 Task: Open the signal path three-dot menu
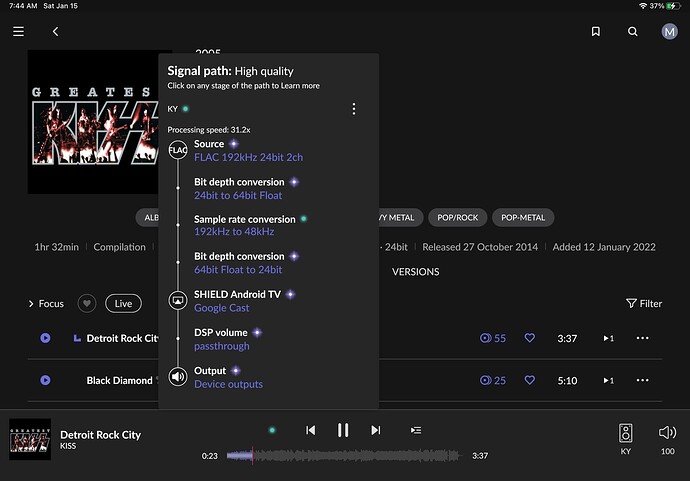tap(354, 109)
